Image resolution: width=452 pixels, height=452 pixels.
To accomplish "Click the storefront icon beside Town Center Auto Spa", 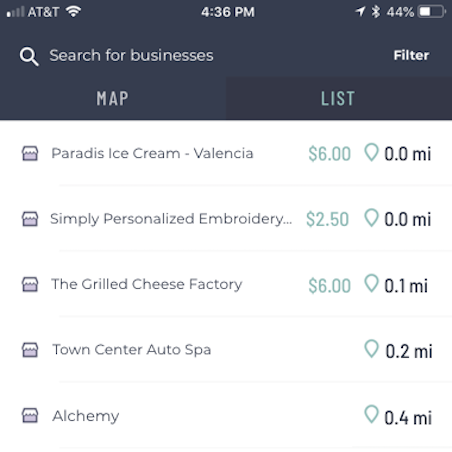I will click(x=30, y=350).
